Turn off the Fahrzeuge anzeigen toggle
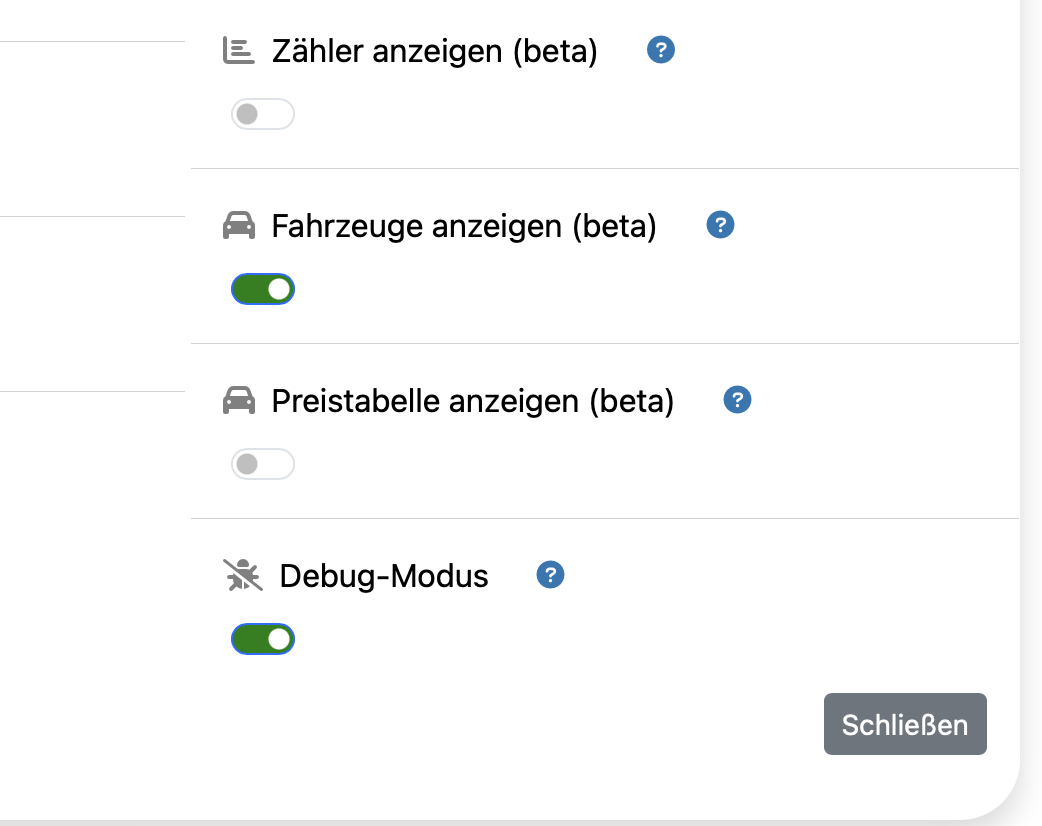1042x826 pixels. 263,289
